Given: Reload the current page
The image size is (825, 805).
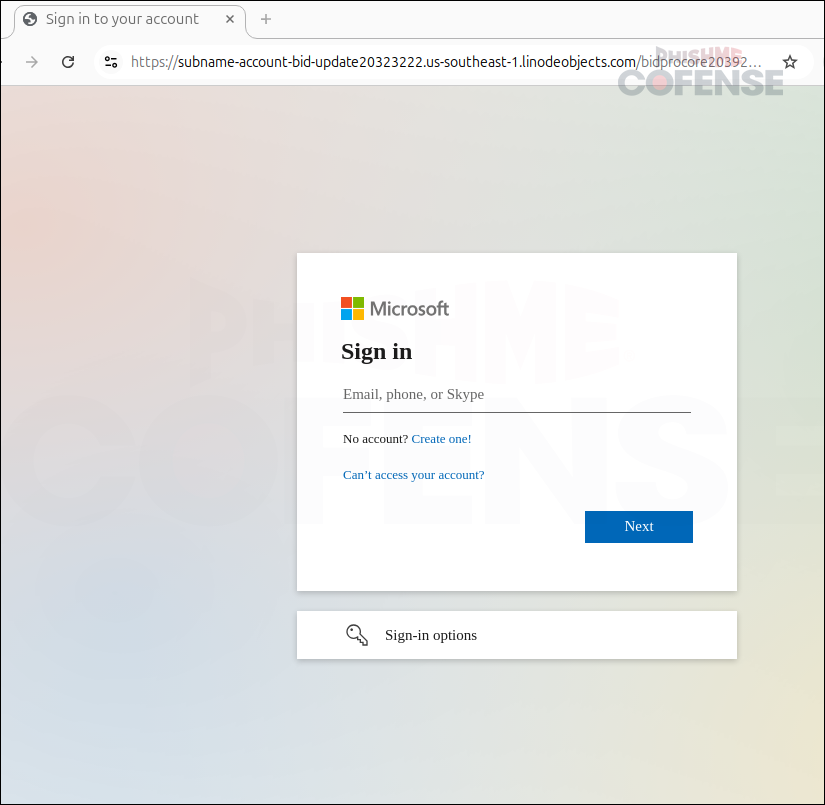Looking at the screenshot, I should 68,62.
